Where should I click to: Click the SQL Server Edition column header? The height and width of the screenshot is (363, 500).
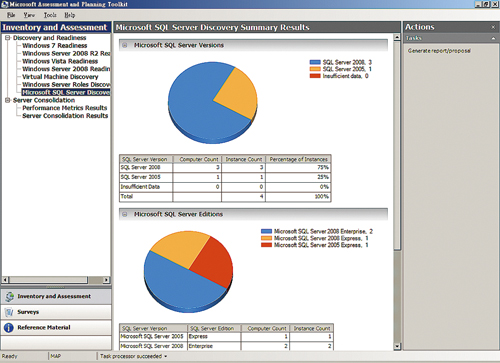(214, 328)
